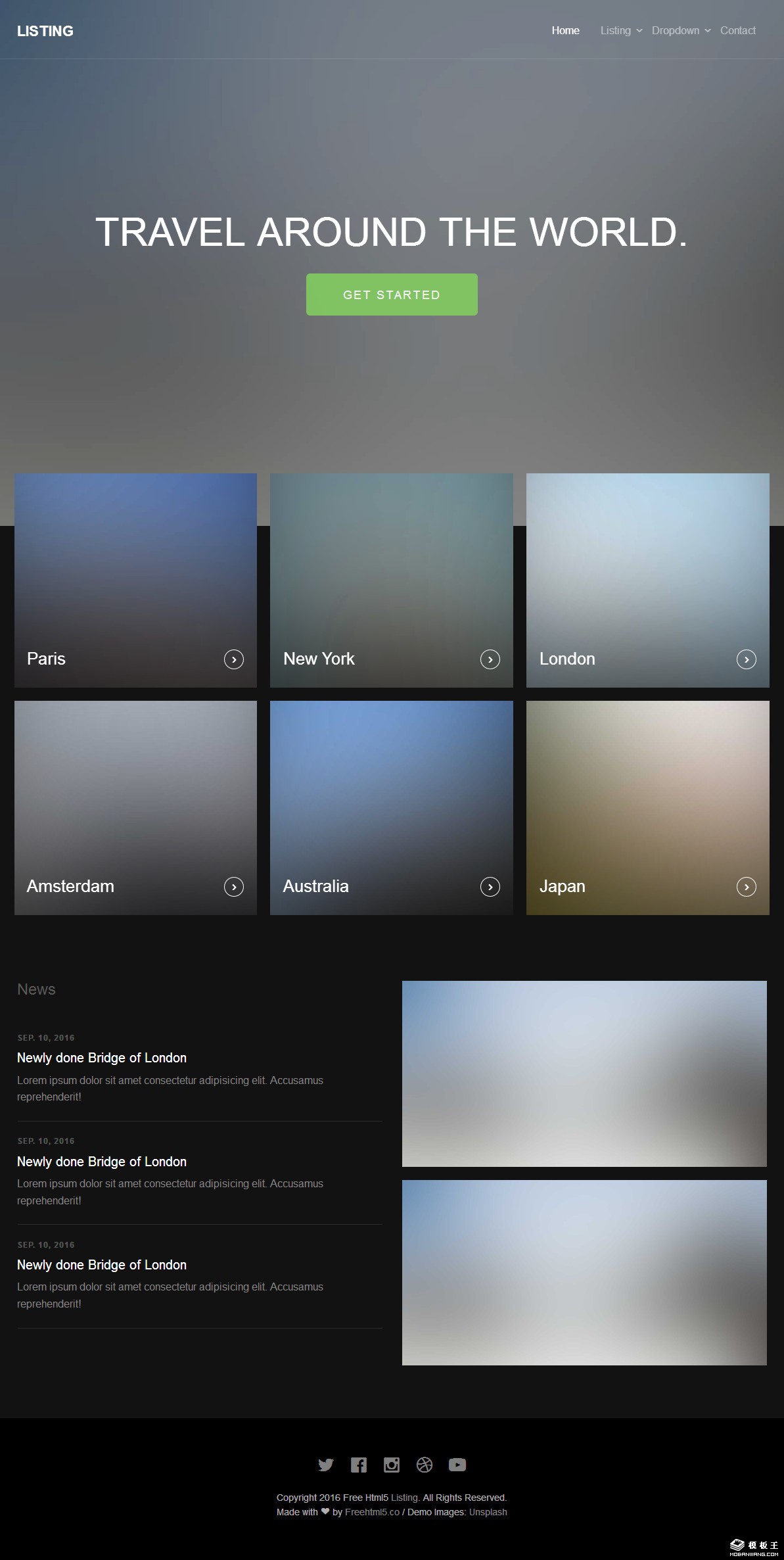The width and height of the screenshot is (784, 1560).
Task: Click the arrow icon on Paris card
Action: (x=234, y=659)
